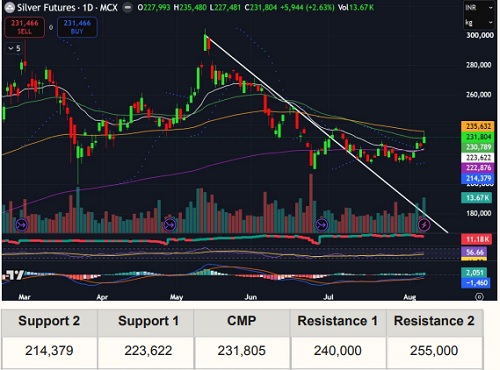
Task: Click the TradingView logo at bottom-left
Action: tap(13, 275)
